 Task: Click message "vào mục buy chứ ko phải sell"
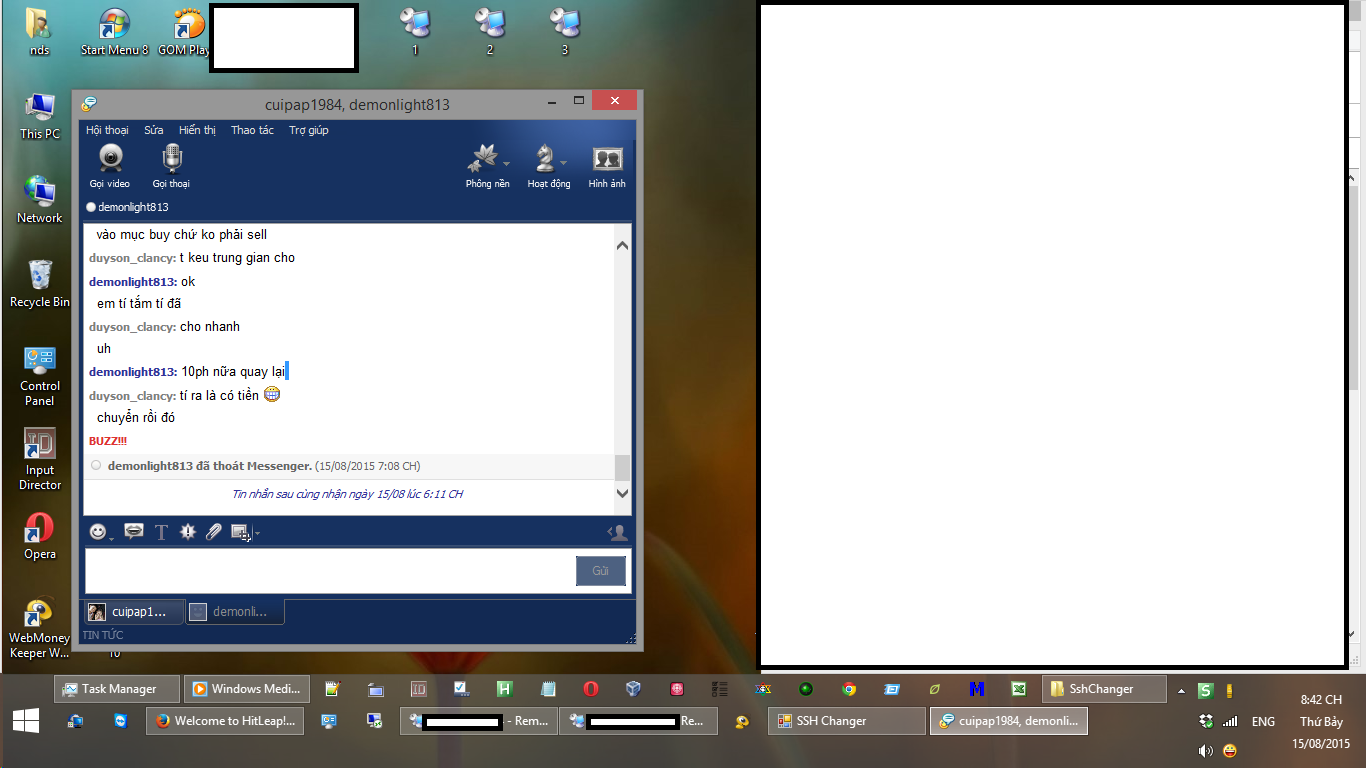tap(182, 235)
